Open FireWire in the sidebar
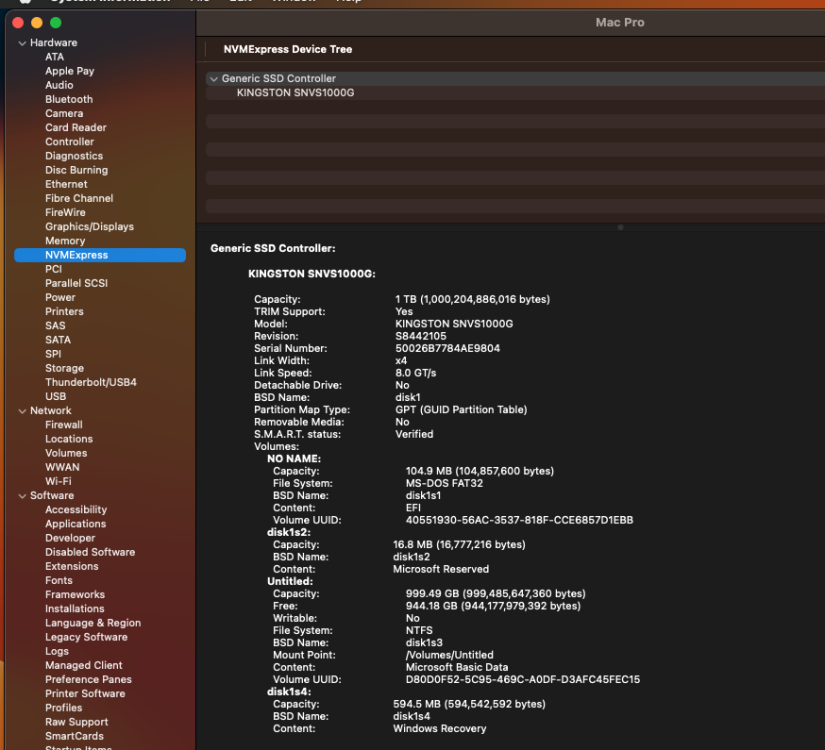The width and height of the screenshot is (825, 750). (65, 213)
